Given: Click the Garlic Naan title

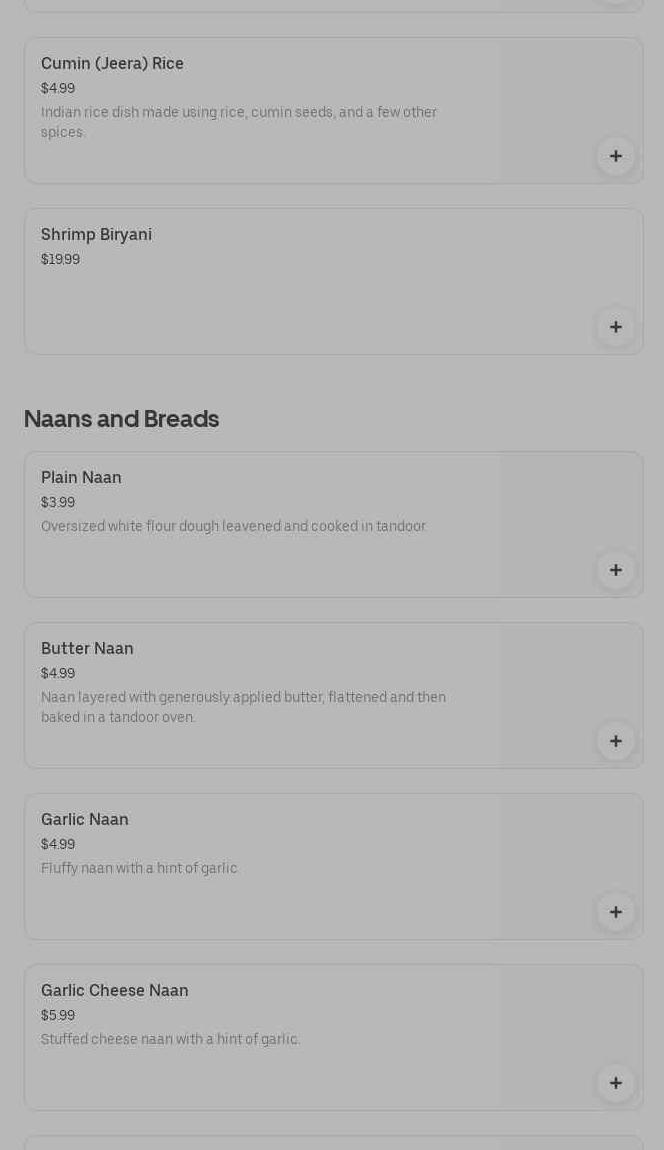Looking at the screenshot, I should 85,820.
